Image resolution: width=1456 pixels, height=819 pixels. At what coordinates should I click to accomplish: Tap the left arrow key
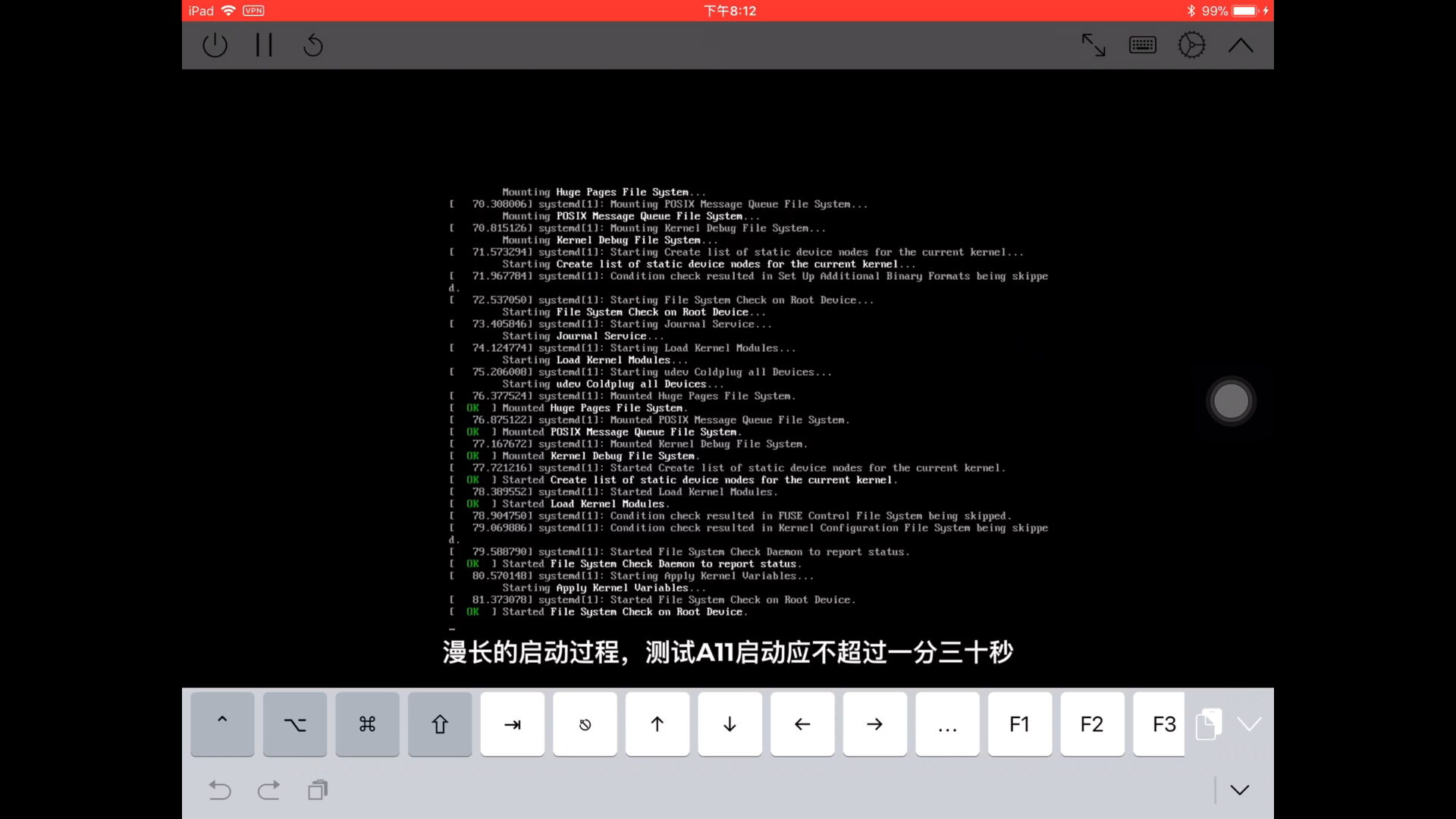(x=802, y=724)
